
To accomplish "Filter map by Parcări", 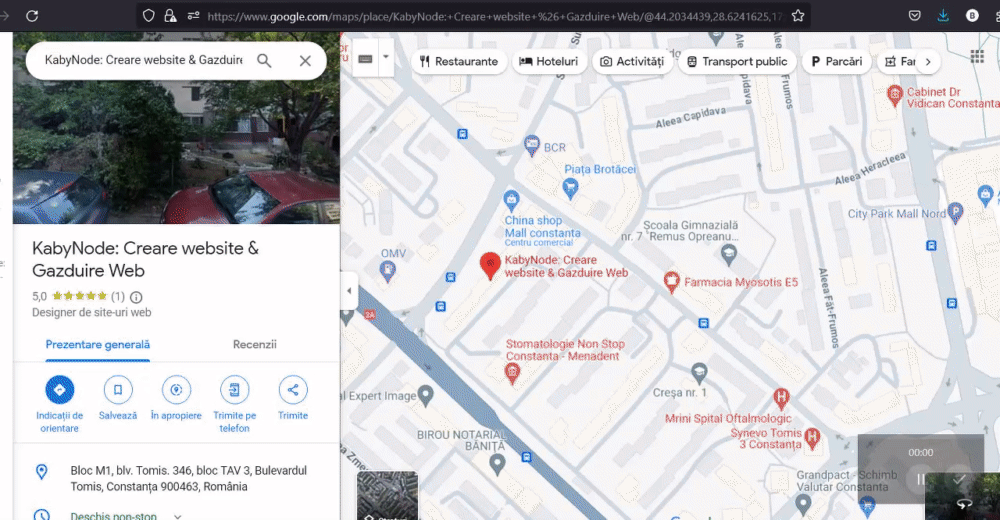I will pos(836,62).
